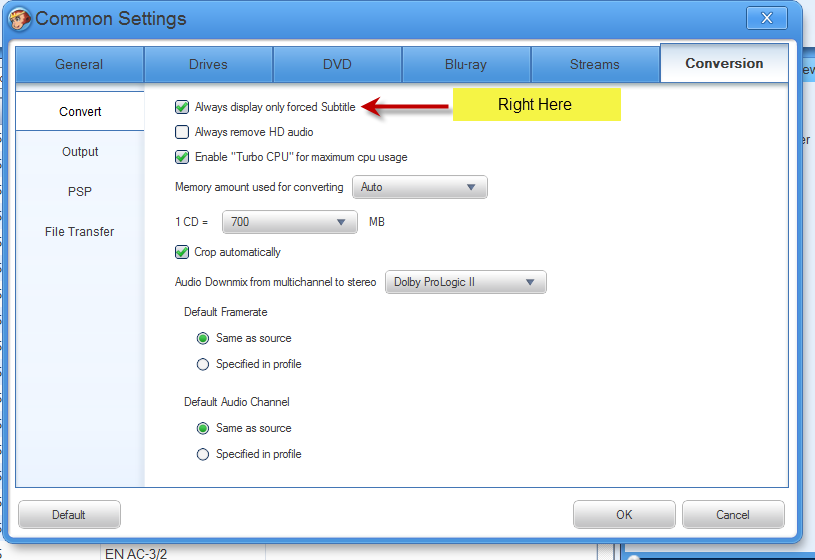The height and width of the screenshot is (560, 815).
Task: Open the PSP section in sidebar
Action: point(80,192)
